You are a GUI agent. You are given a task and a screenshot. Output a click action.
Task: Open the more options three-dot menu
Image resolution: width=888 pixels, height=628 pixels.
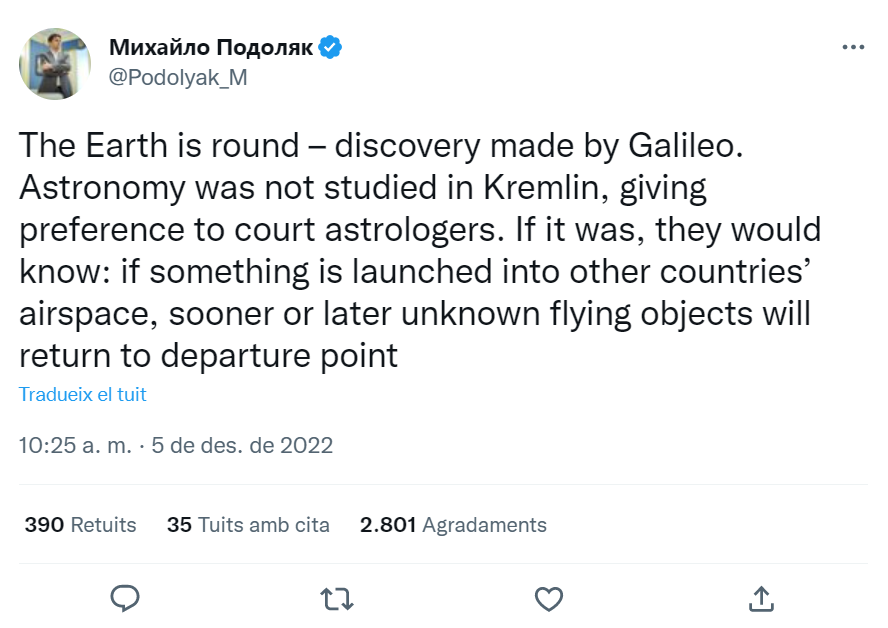click(852, 47)
